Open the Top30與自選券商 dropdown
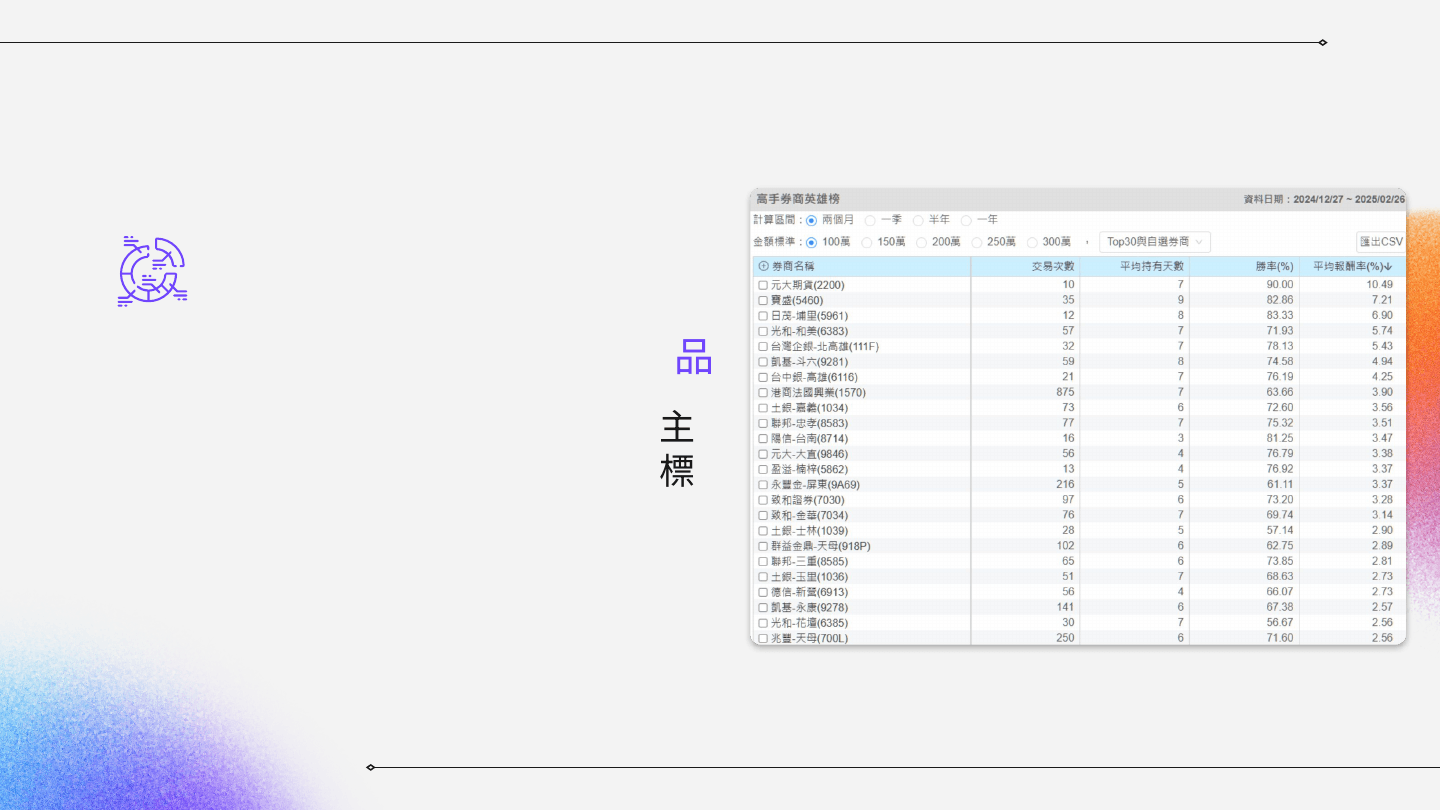The width and height of the screenshot is (1440, 810). [1154, 242]
